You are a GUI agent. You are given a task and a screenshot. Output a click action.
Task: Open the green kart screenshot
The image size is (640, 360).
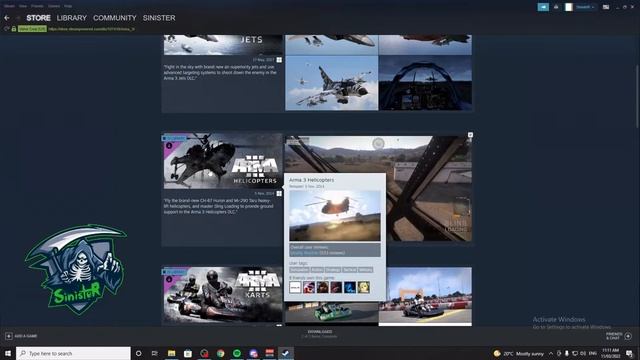click(x=331, y=313)
